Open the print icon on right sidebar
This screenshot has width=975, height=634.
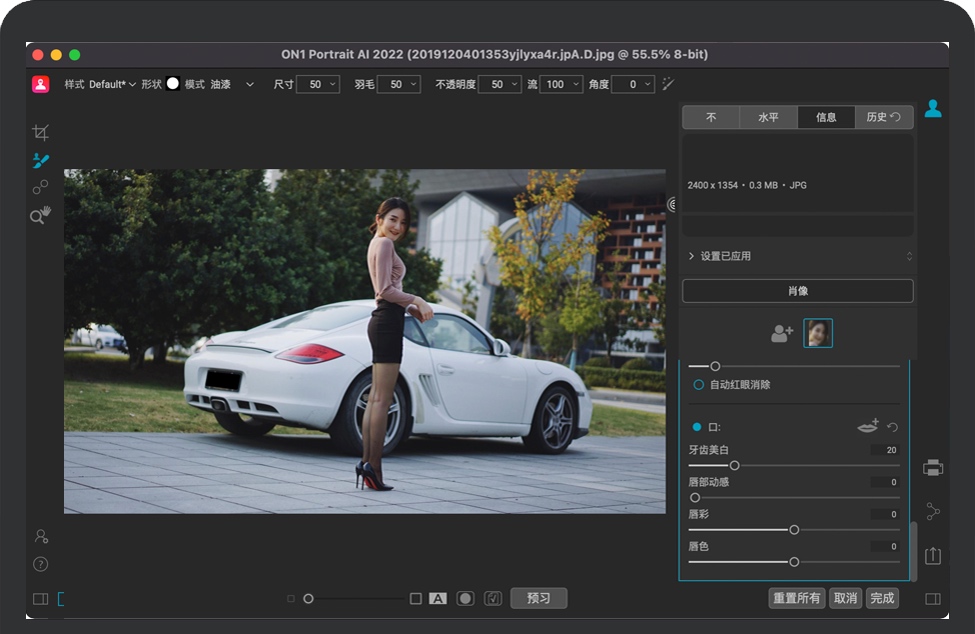pos(933,467)
